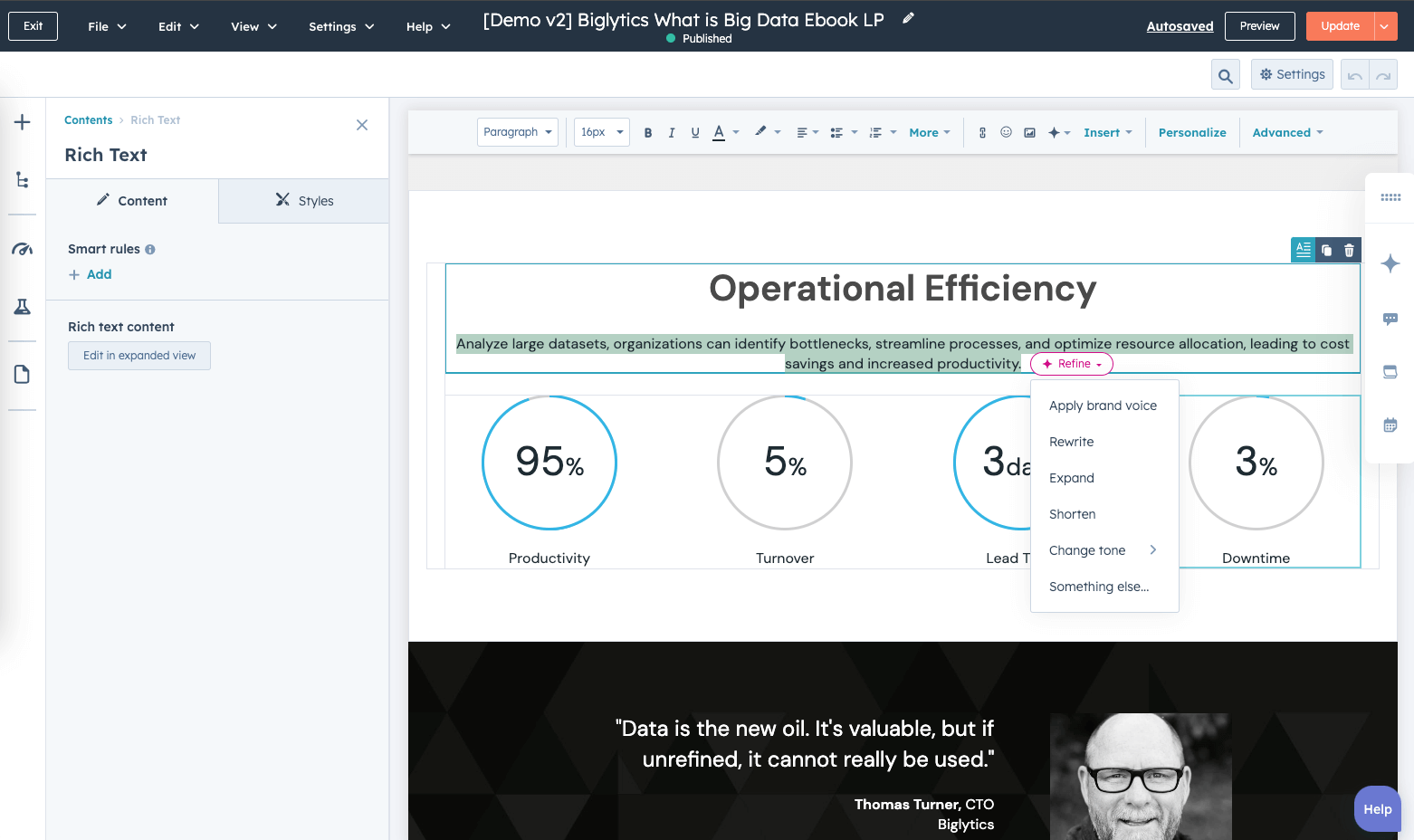1414x840 pixels.
Task: Insert a hyperlink using the link icon
Action: (982, 132)
